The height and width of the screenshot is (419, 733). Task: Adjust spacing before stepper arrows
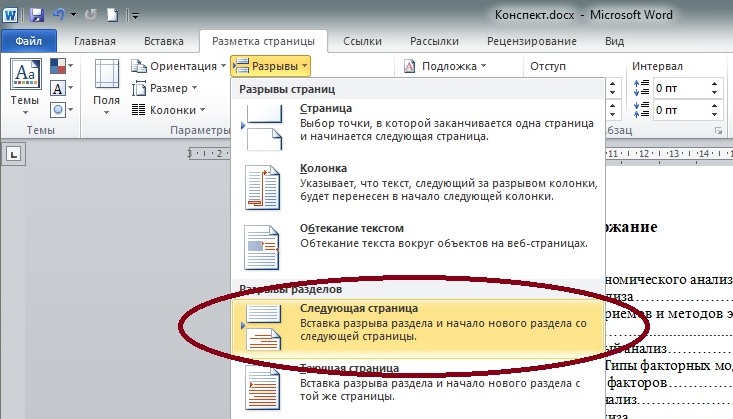(714, 88)
